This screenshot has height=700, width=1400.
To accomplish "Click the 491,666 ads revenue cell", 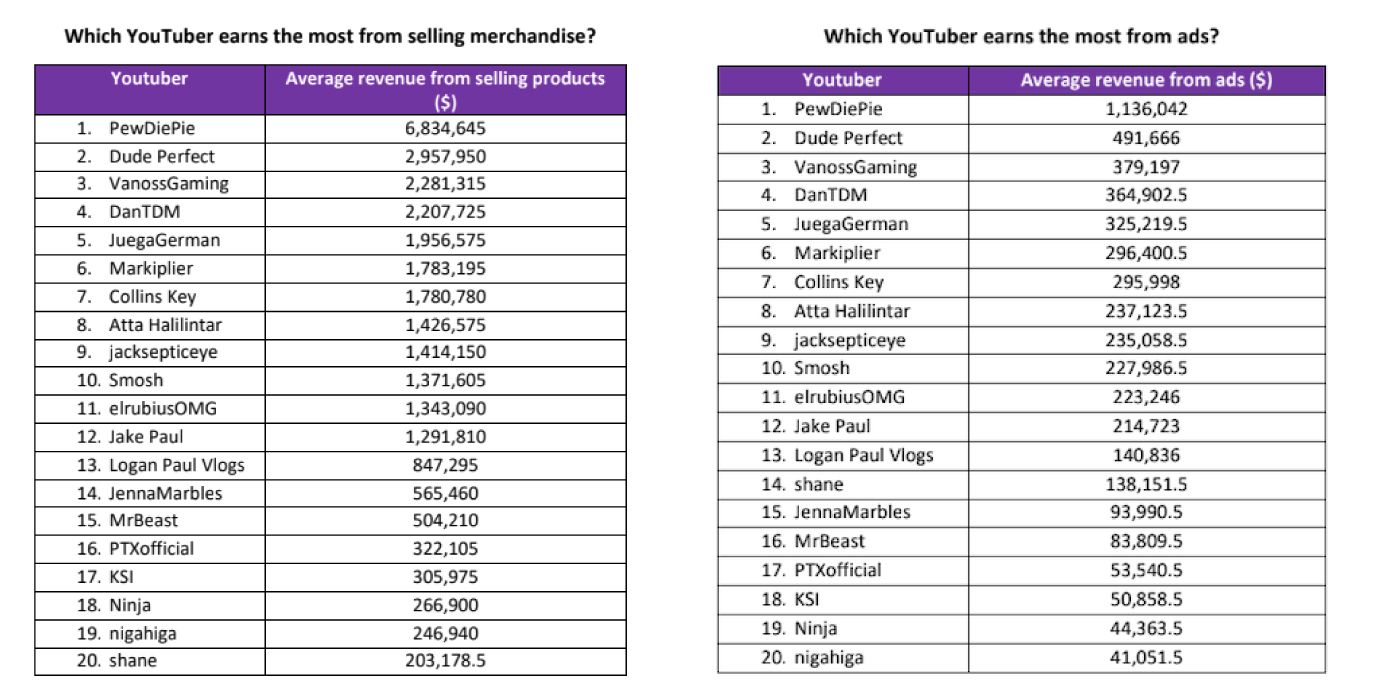I will click(1146, 138).
